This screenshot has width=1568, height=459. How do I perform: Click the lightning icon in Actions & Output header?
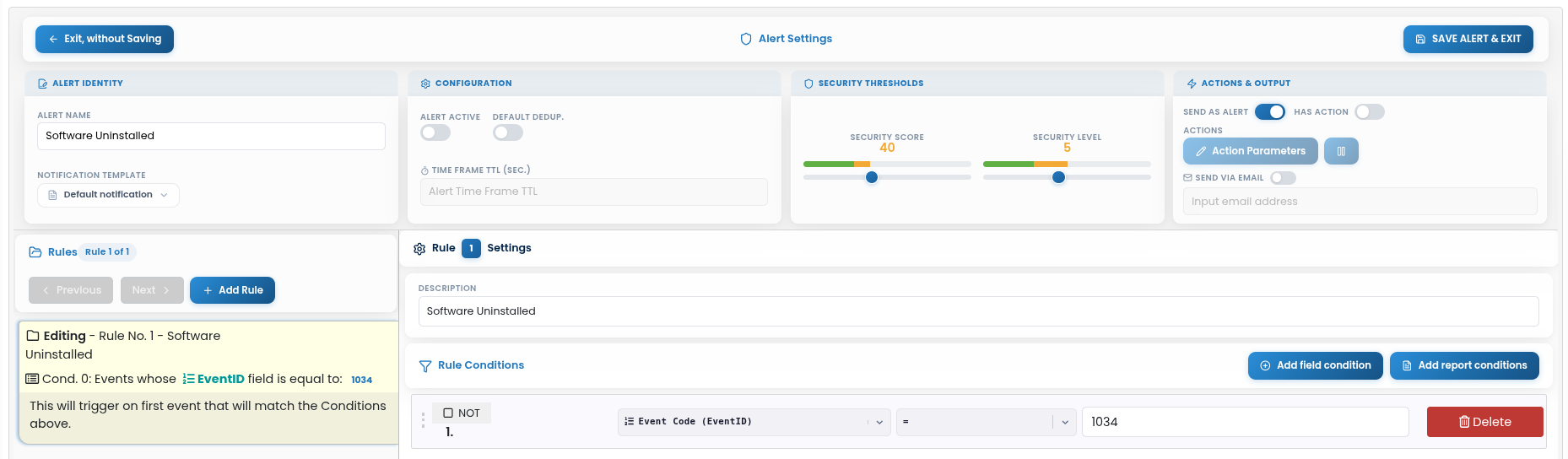1192,84
